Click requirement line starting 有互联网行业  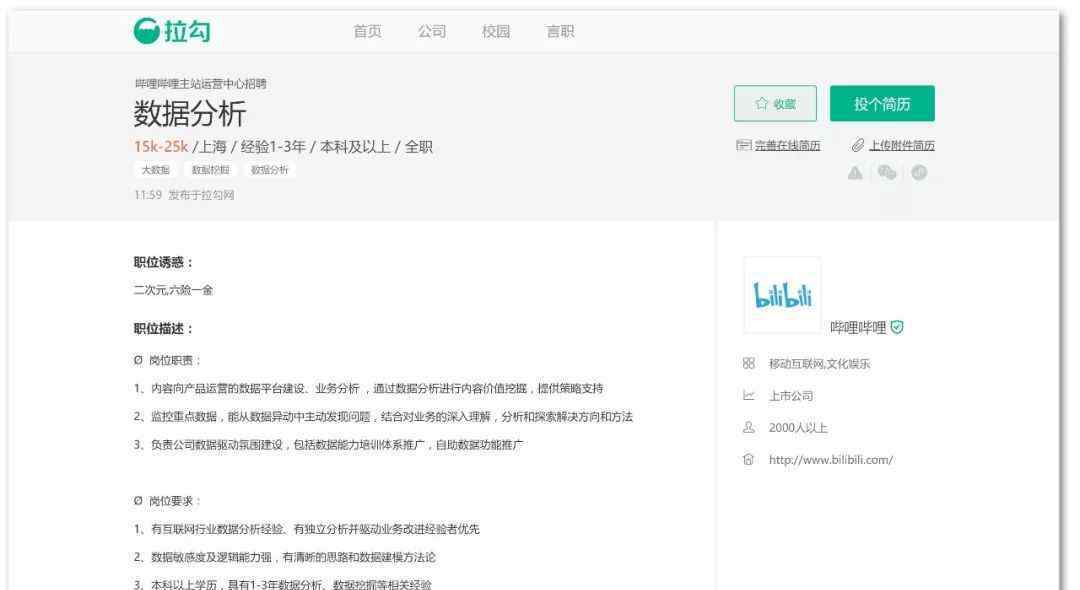[x=307, y=529]
